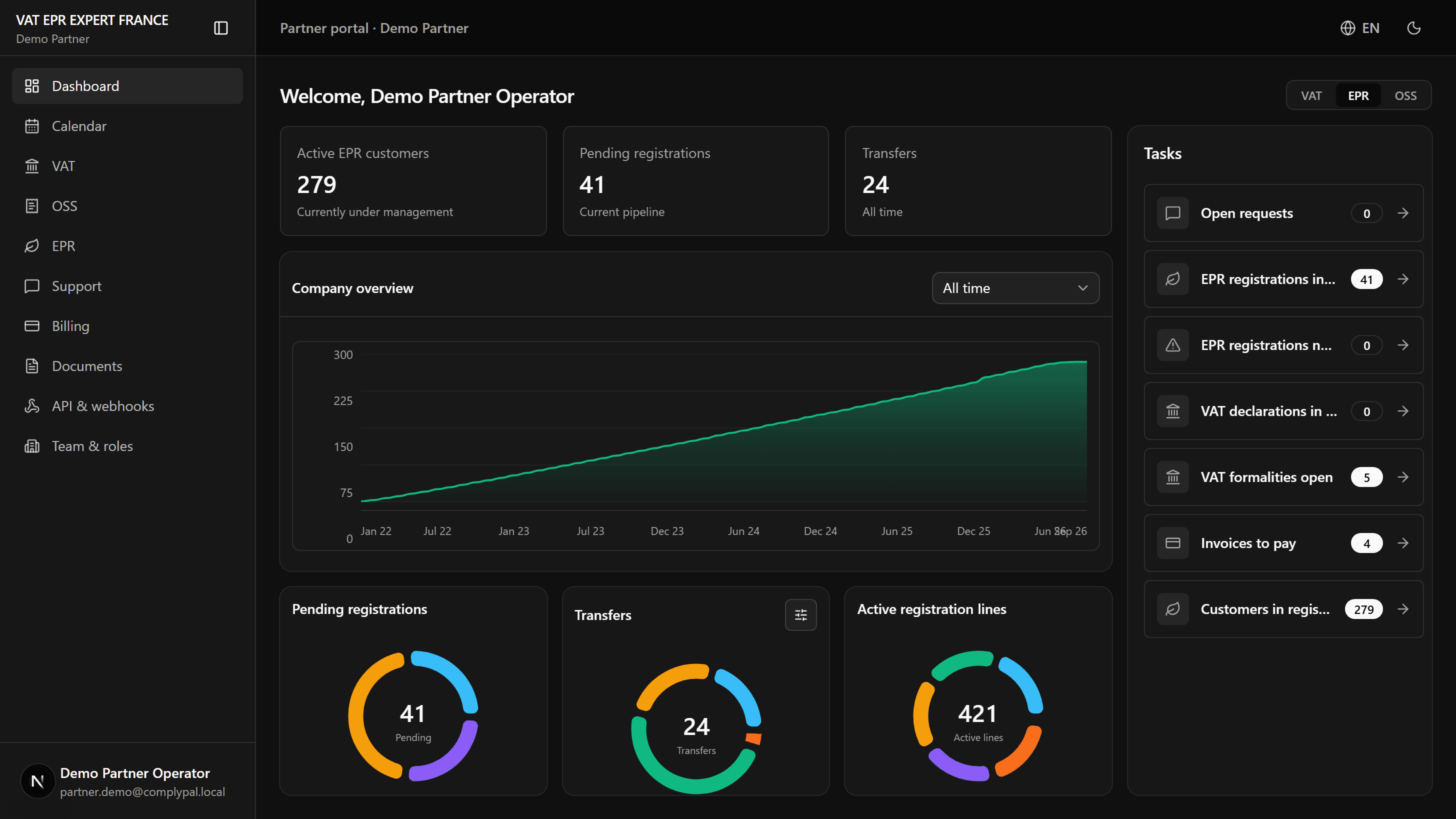Open the EN language selector
1456x819 pixels.
1360,27
